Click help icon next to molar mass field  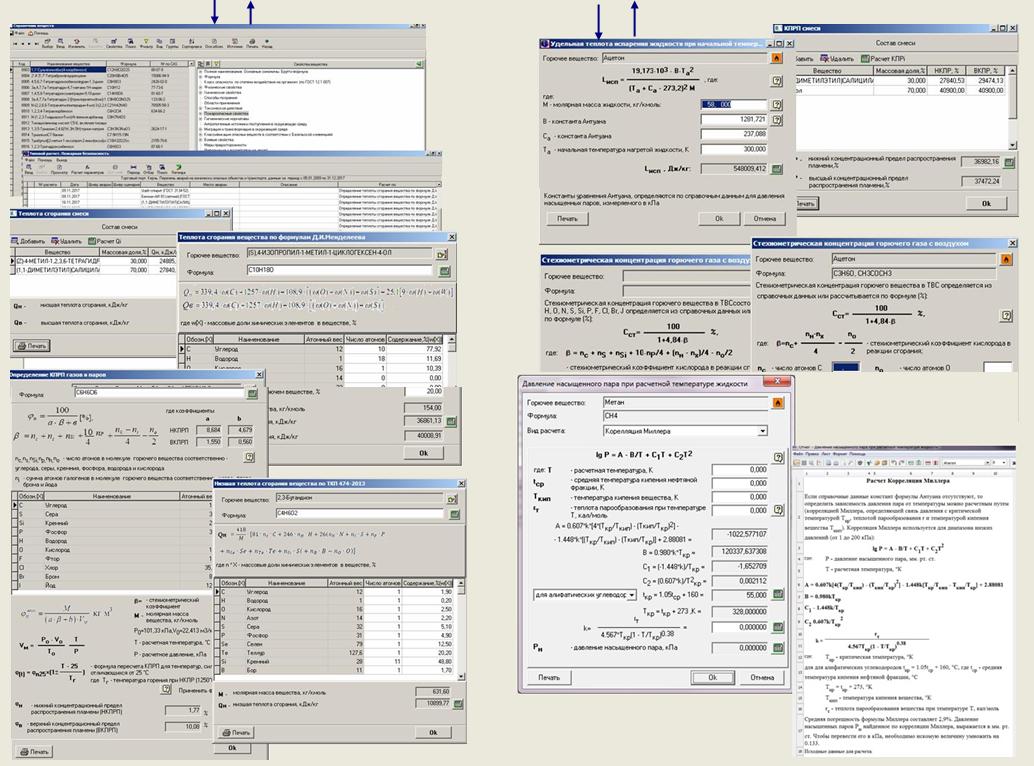pos(775,104)
